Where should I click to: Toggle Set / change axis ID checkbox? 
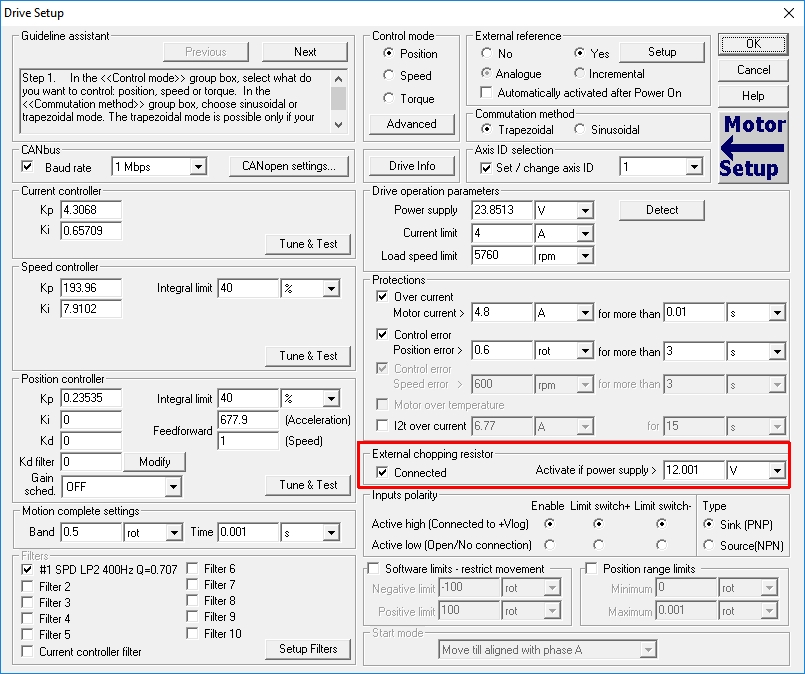click(x=485, y=168)
